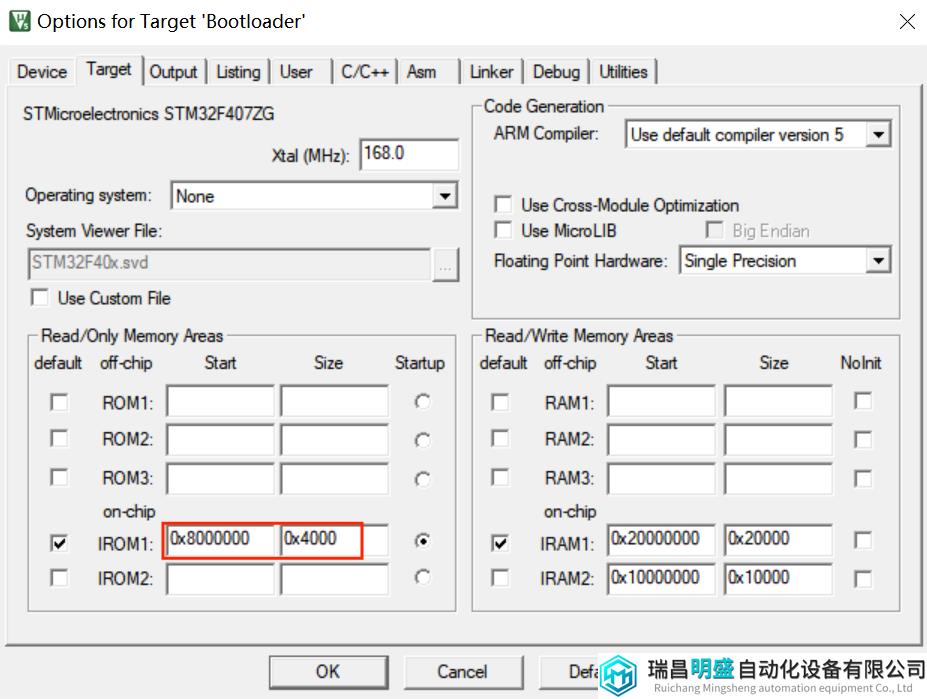Toggle the ROM3 default checkbox
The width and height of the screenshot is (927, 699).
59,477
